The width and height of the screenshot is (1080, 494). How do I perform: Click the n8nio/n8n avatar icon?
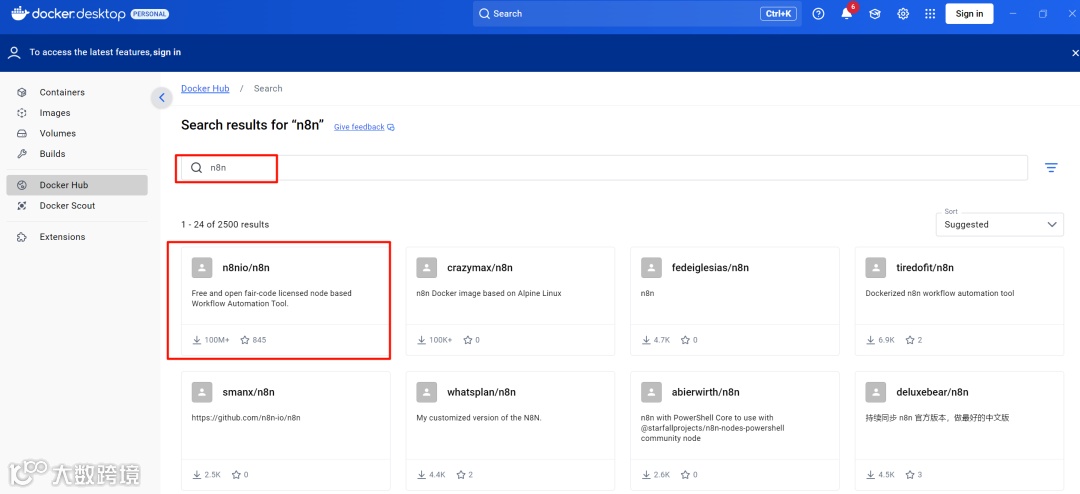pos(202,268)
